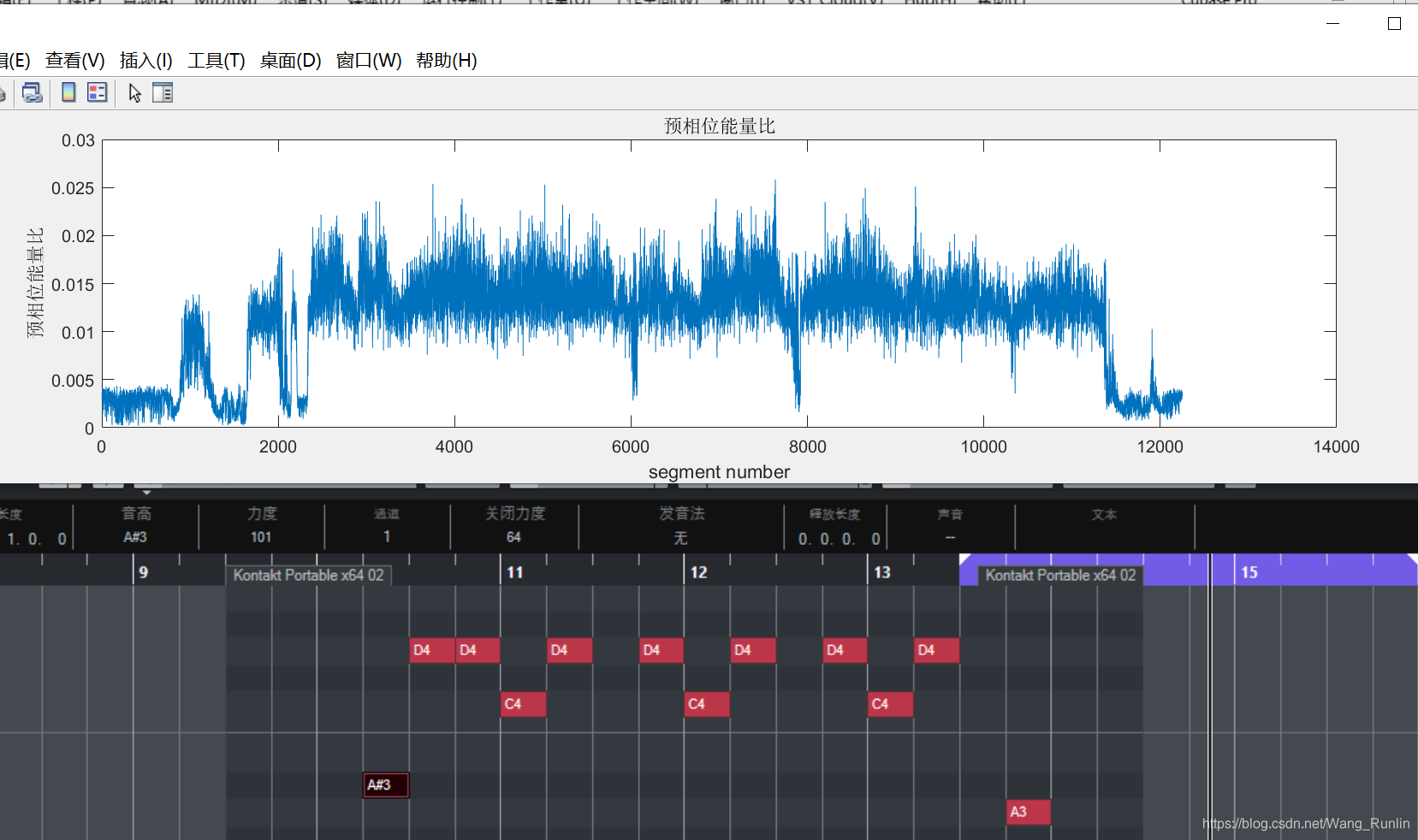The width and height of the screenshot is (1418, 840).
Task: Insert a legend using the toolbar icon
Action: click(x=98, y=92)
